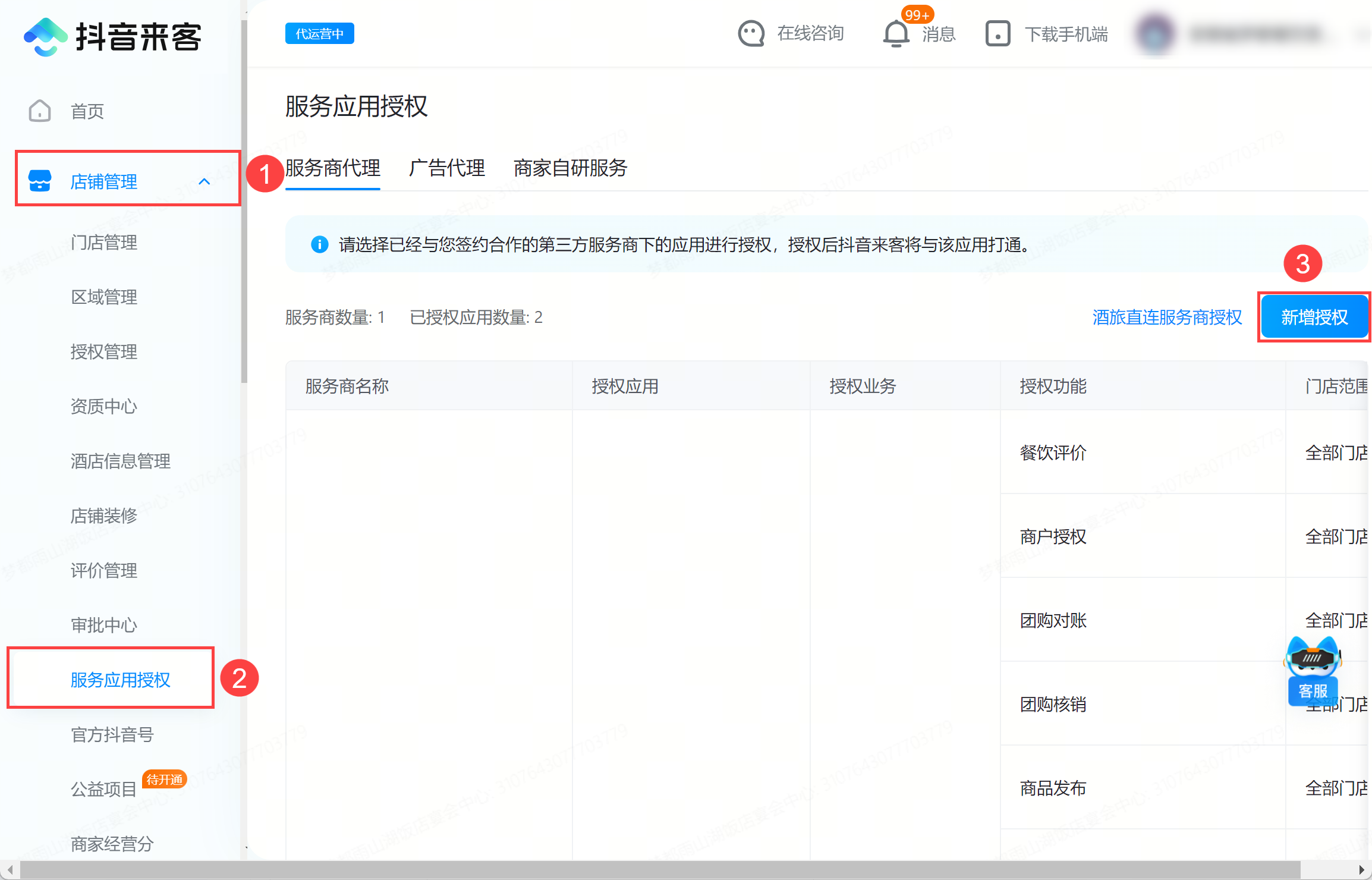Click the shop icon for 店铺管理
This screenshot has width=1372, height=880.
pyautogui.click(x=40, y=181)
